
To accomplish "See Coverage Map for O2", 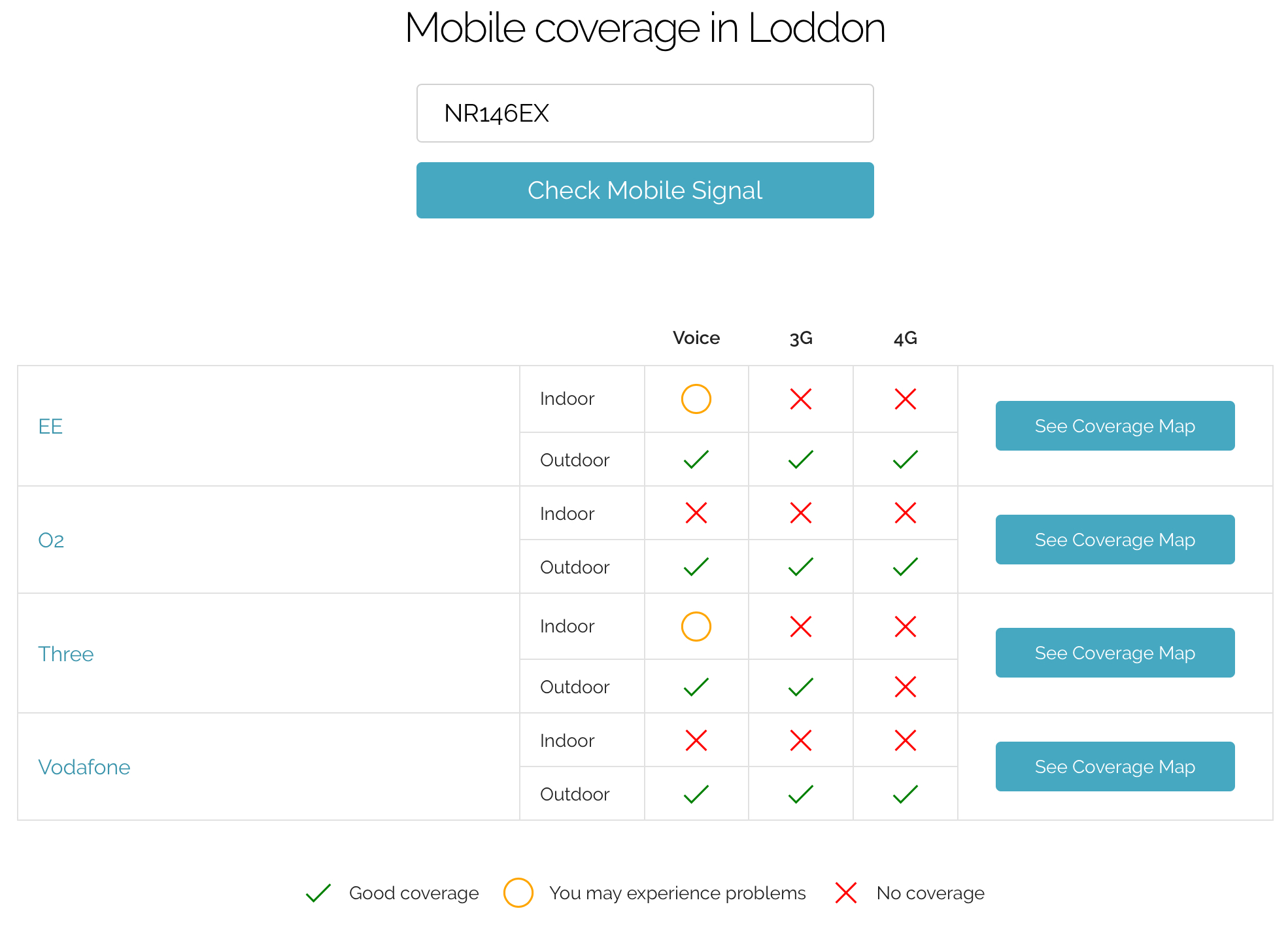I will click(1115, 540).
